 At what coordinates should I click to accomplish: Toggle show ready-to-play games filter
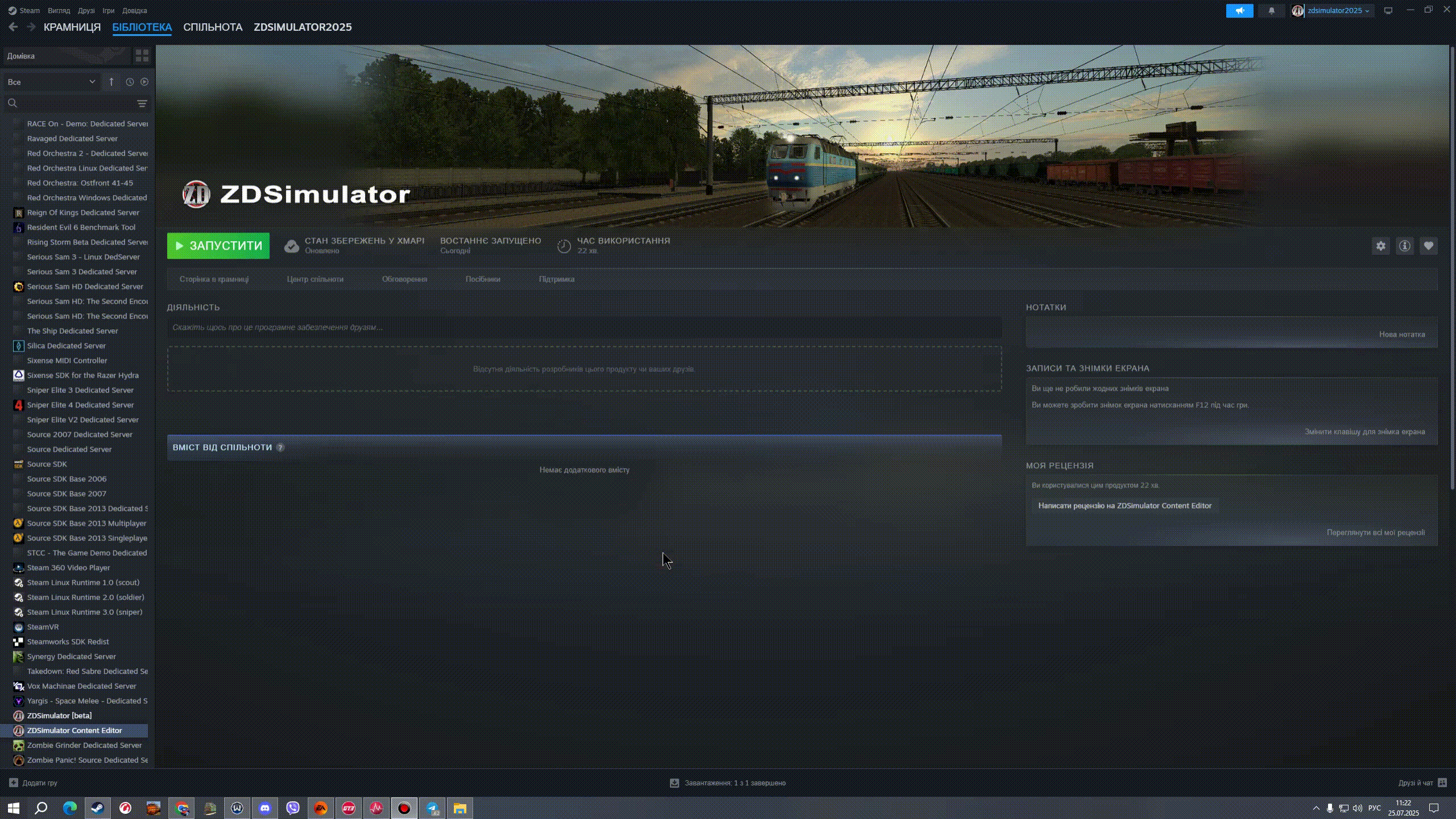144,82
